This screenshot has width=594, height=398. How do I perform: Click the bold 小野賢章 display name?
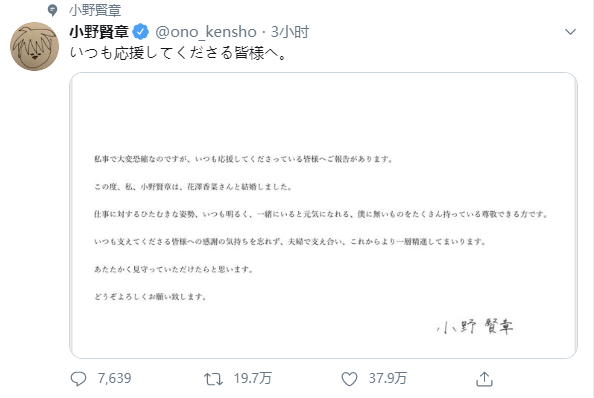tap(99, 32)
